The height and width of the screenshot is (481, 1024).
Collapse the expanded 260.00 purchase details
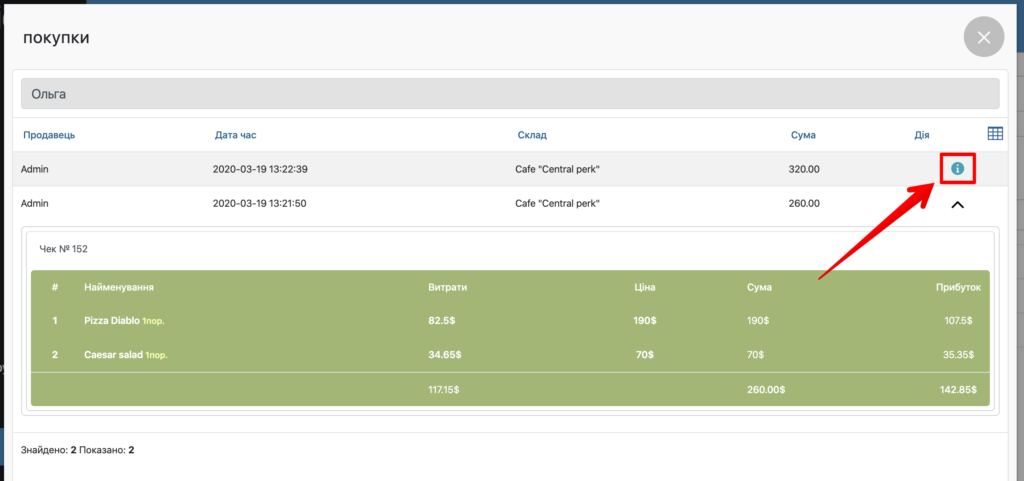957,204
